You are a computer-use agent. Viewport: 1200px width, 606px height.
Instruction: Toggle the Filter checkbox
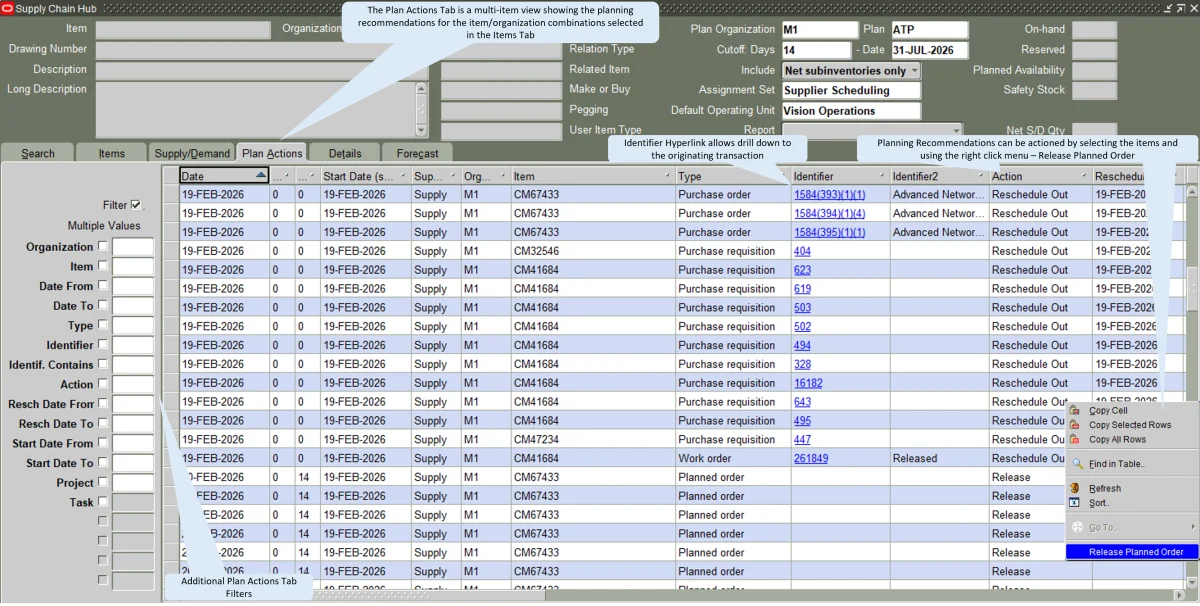coord(136,205)
